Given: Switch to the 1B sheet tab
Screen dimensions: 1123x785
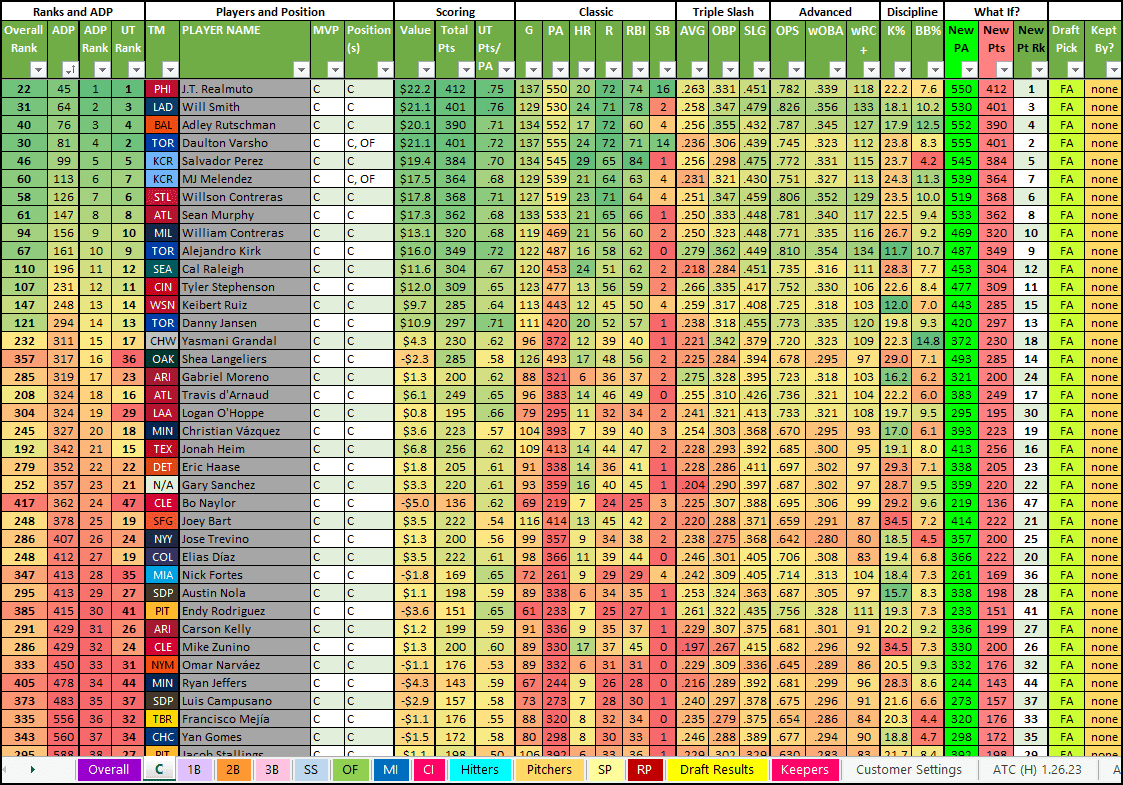Looking at the screenshot, I should [194, 770].
